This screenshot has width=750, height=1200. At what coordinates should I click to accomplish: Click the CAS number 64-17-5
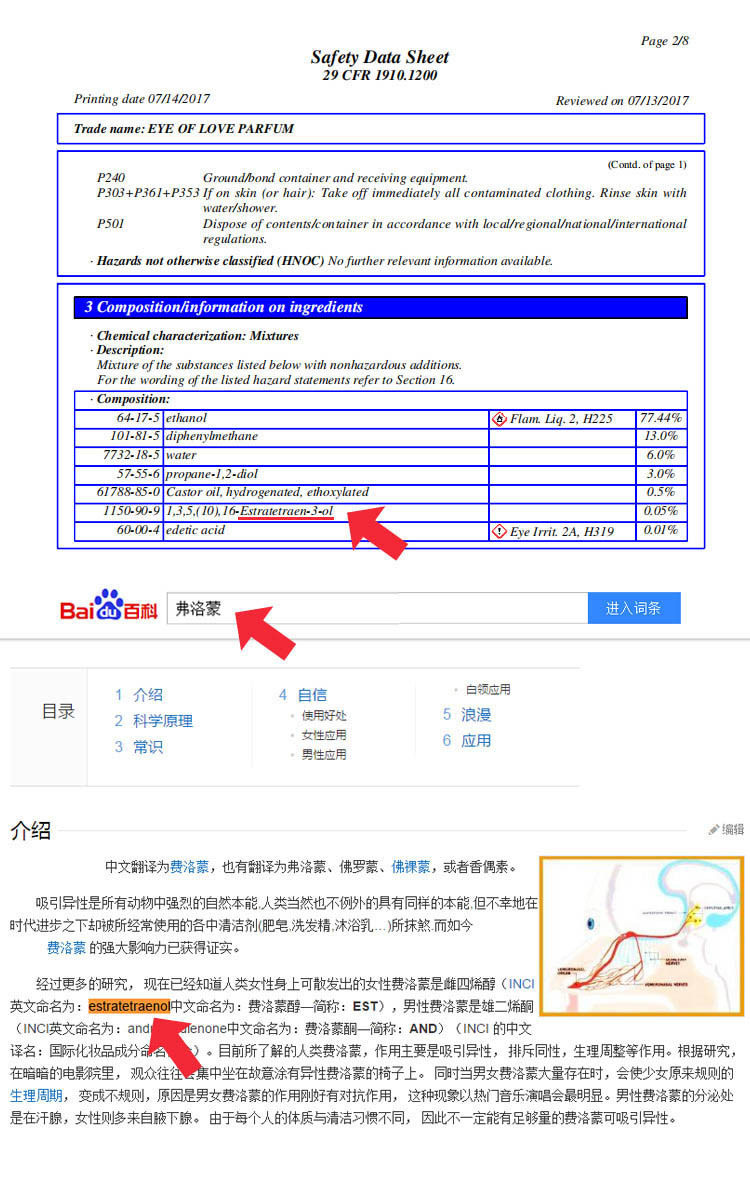click(x=138, y=418)
